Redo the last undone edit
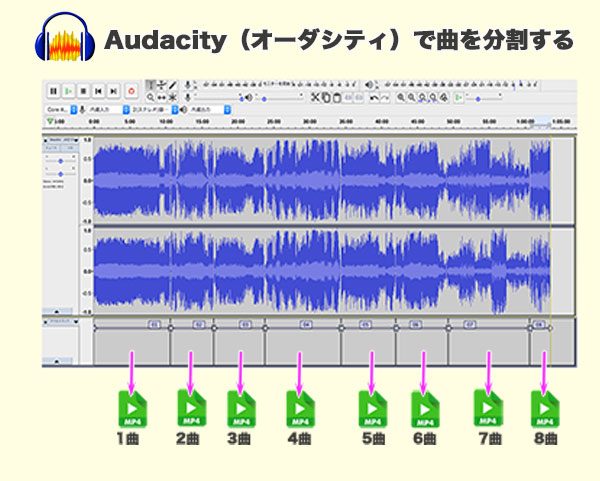This screenshot has height=481, width=600. [385, 98]
